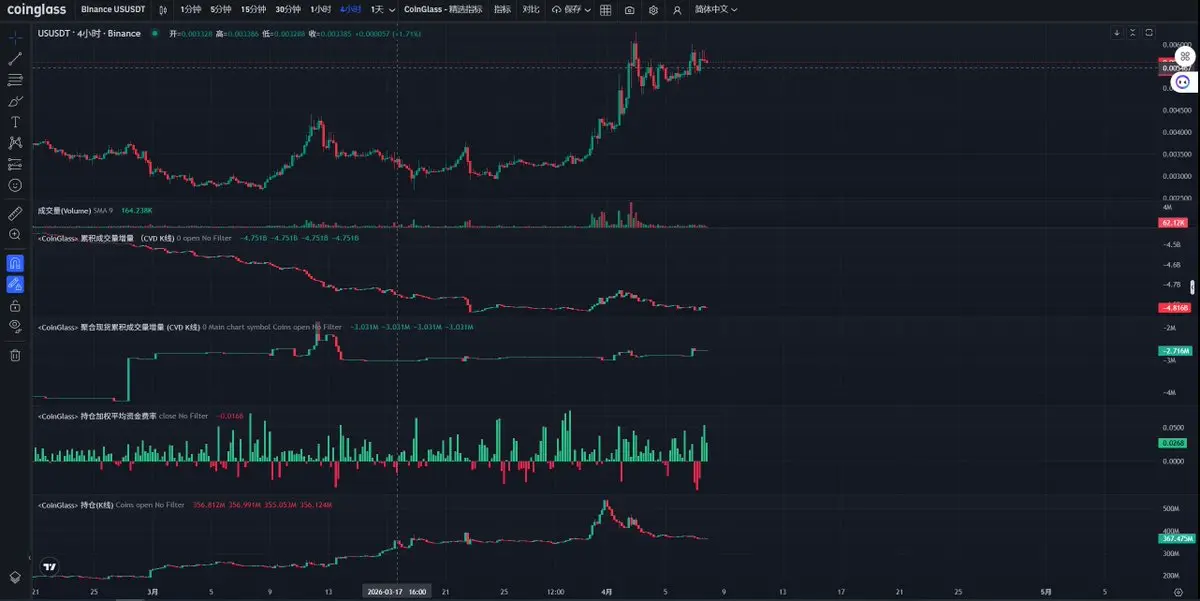Open the chart pattern tools
The height and width of the screenshot is (601, 1200).
tap(15, 143)
